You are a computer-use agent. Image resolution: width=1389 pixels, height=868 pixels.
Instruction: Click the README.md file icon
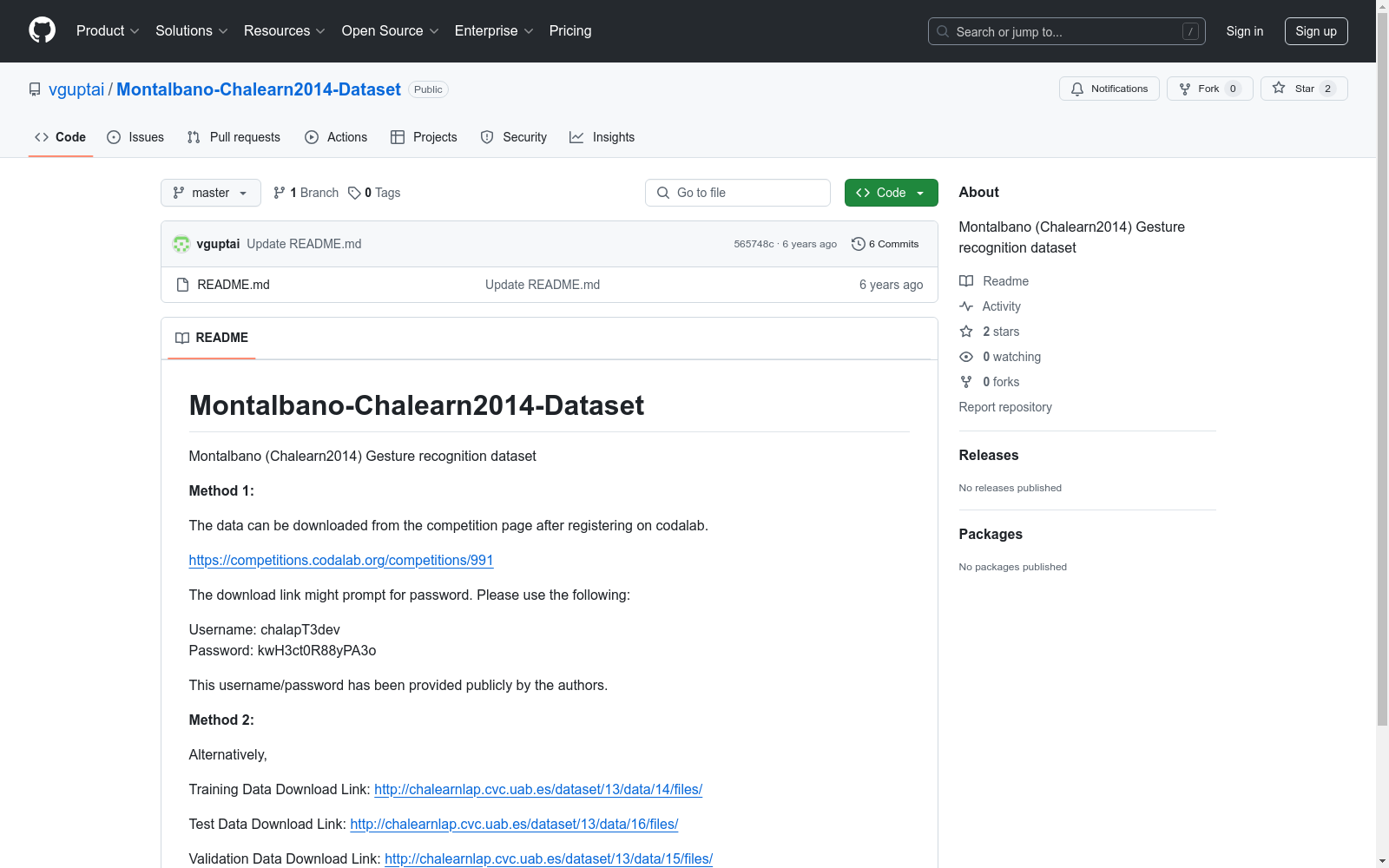[x=182, y=285]
